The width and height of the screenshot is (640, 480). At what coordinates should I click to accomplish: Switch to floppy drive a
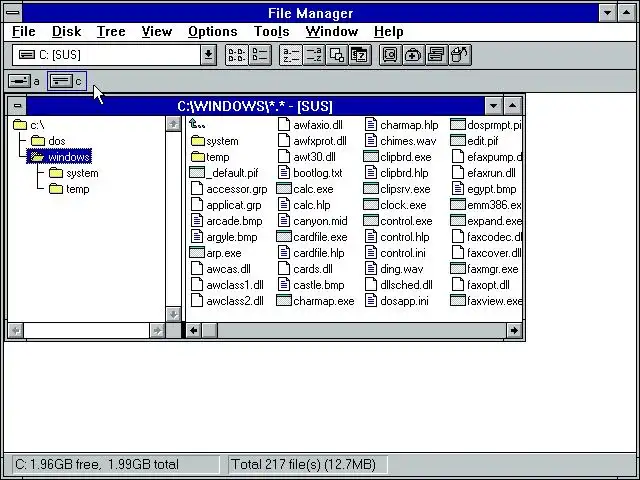coord(24,81)
